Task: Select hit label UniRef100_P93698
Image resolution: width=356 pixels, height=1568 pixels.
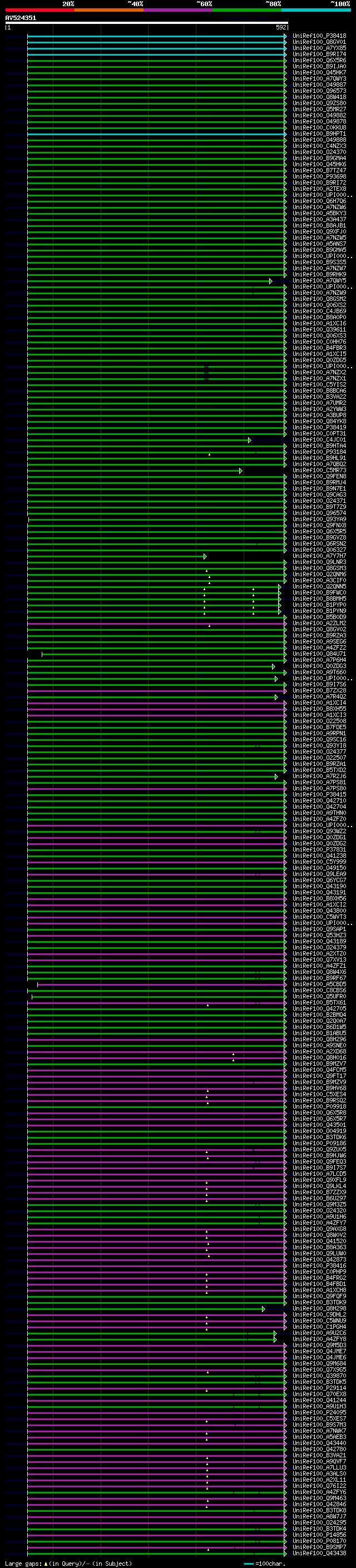Action: [319, 176]
